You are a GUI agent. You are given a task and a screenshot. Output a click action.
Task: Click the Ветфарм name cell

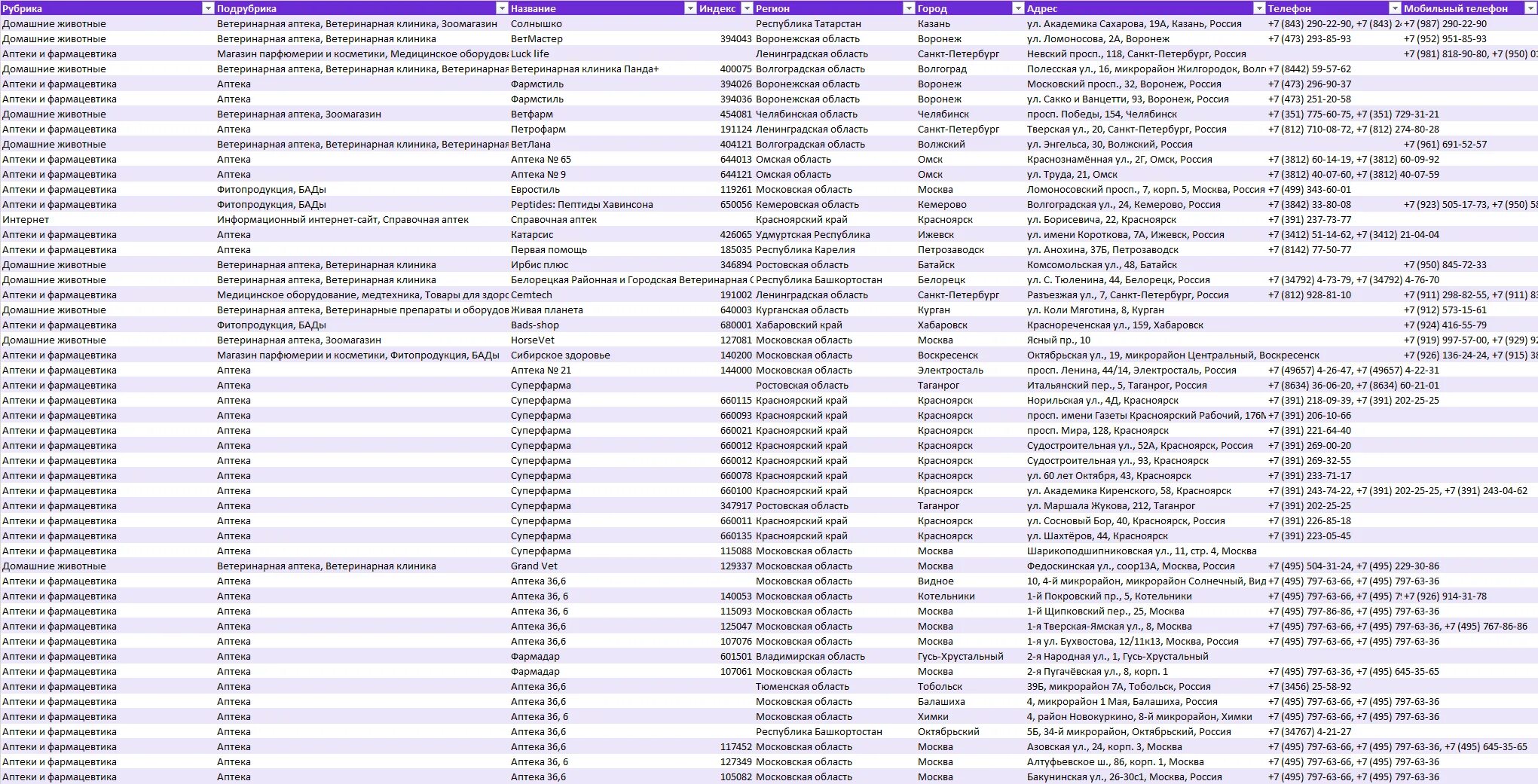(x=603, y=114)
